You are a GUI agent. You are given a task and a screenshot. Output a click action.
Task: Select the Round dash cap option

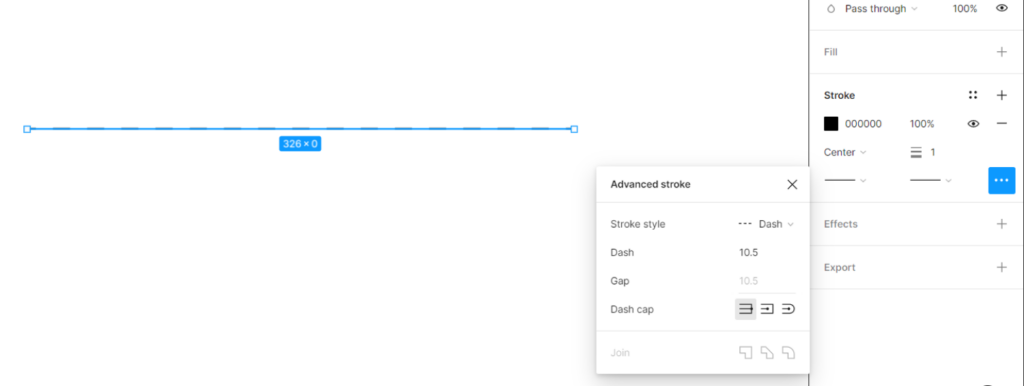[x=788, y=309]
